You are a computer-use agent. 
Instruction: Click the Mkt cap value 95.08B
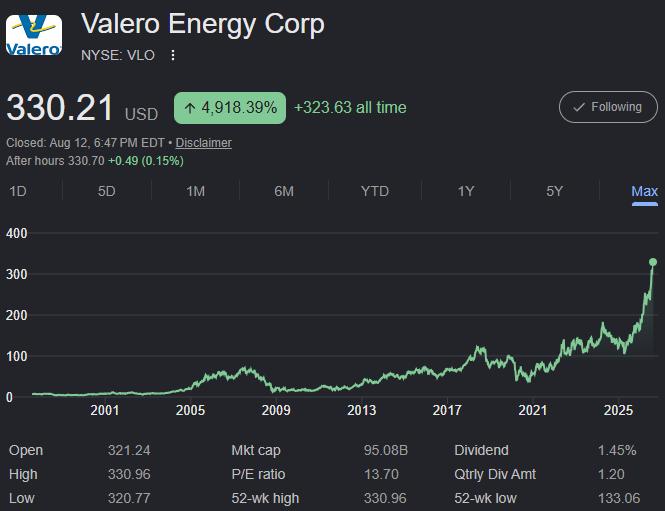386,450
